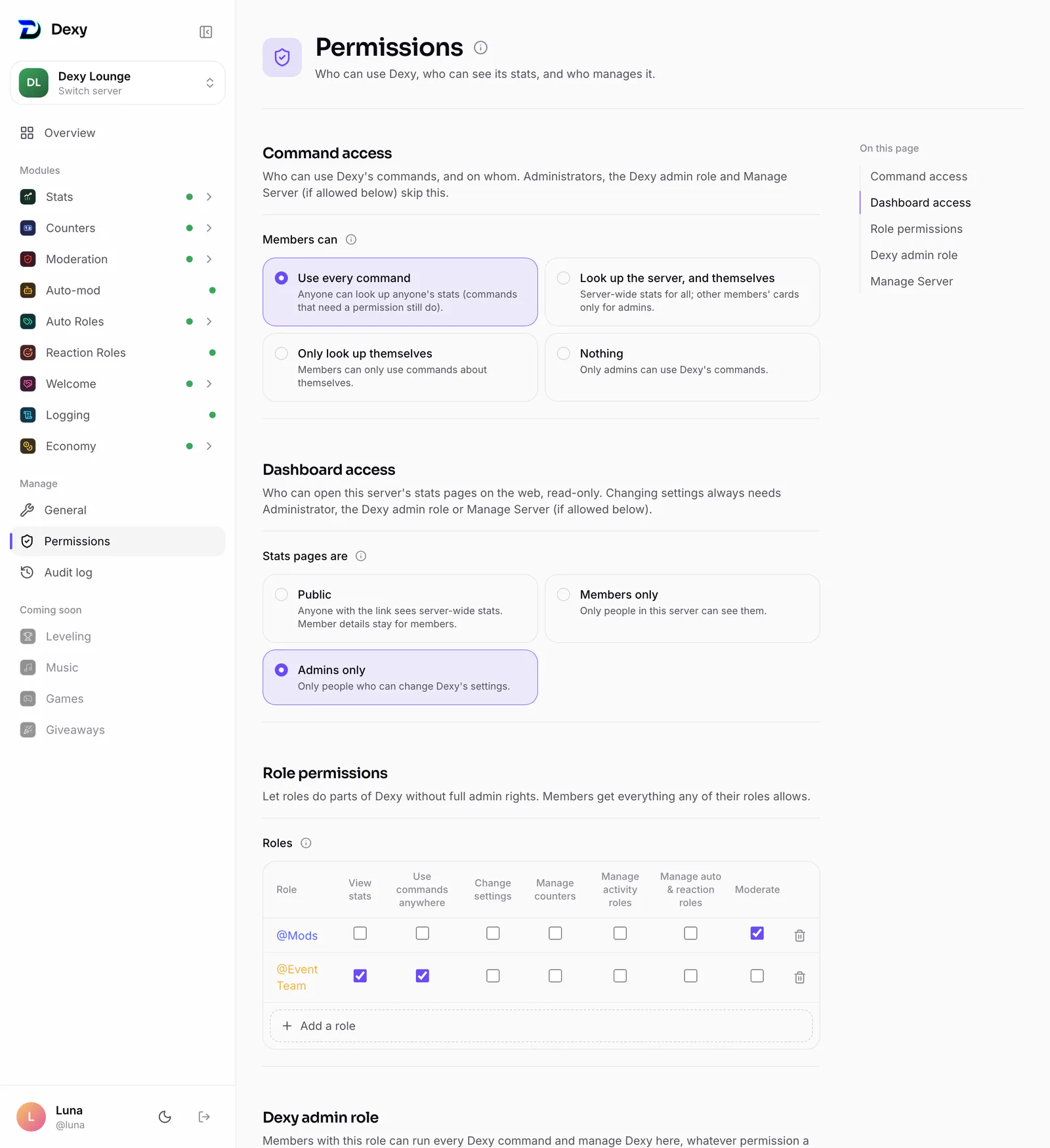Expand the Auto Roles module chevron
Image resolution: width=1050 pixels, height=1148 pixels.
[209, 321]
